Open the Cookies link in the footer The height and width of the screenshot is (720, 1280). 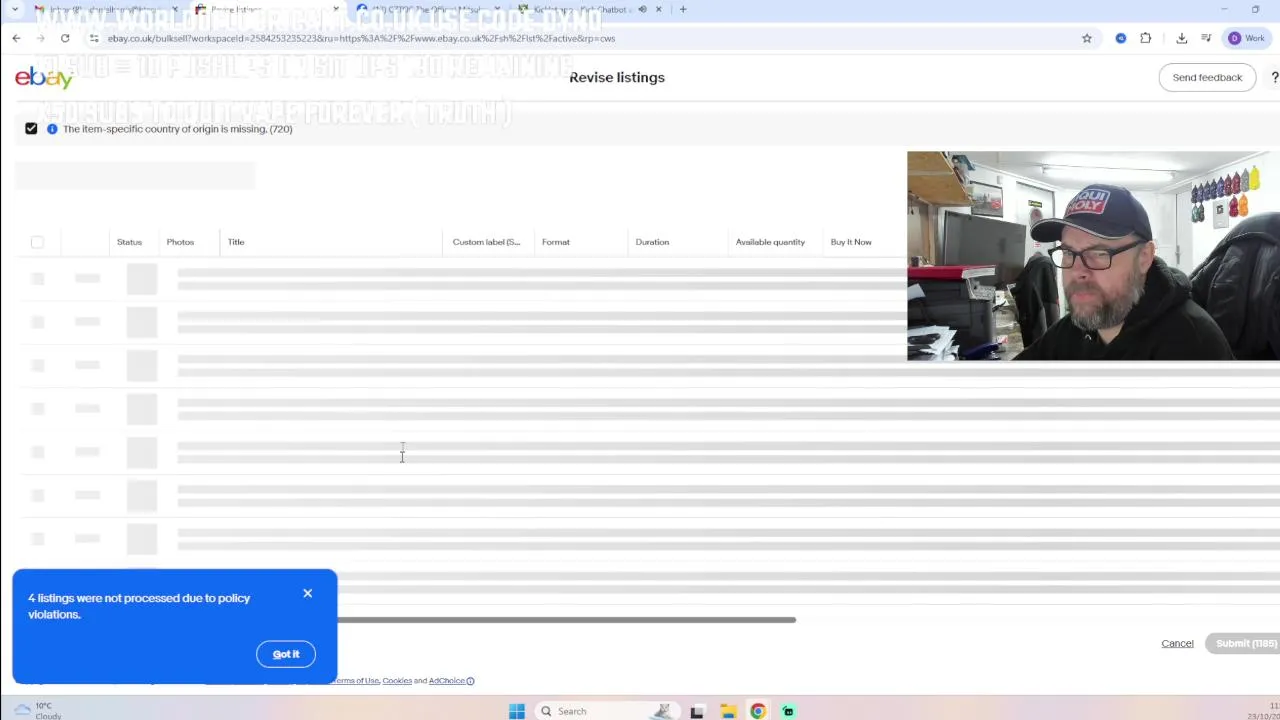coord(397,681)
